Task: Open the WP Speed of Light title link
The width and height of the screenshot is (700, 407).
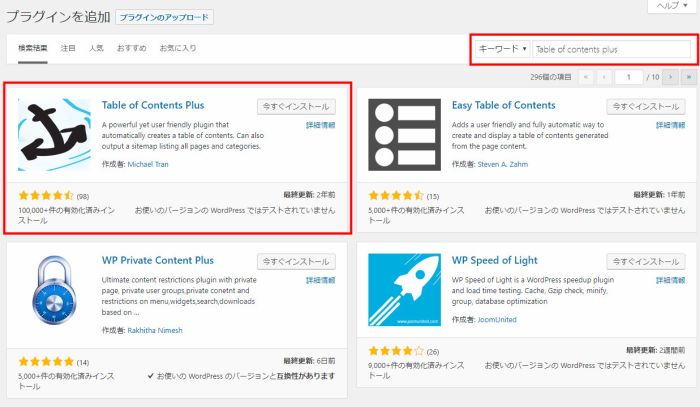Action: 495,260
